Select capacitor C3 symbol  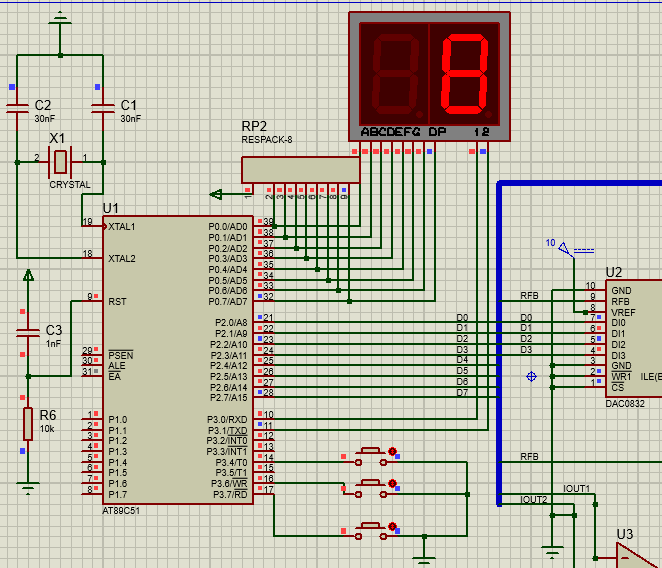coord(27,333)
